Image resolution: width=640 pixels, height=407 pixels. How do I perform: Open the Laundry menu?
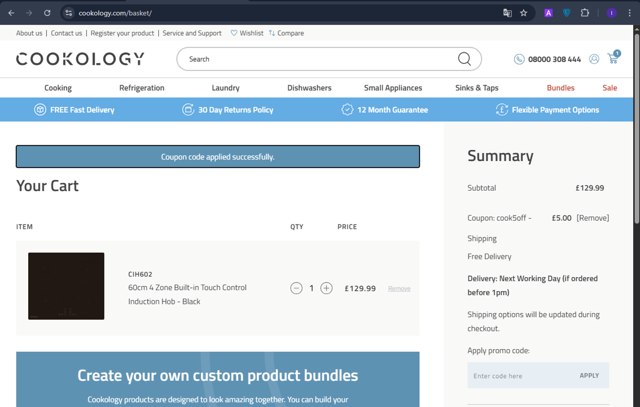coord(225,88)
